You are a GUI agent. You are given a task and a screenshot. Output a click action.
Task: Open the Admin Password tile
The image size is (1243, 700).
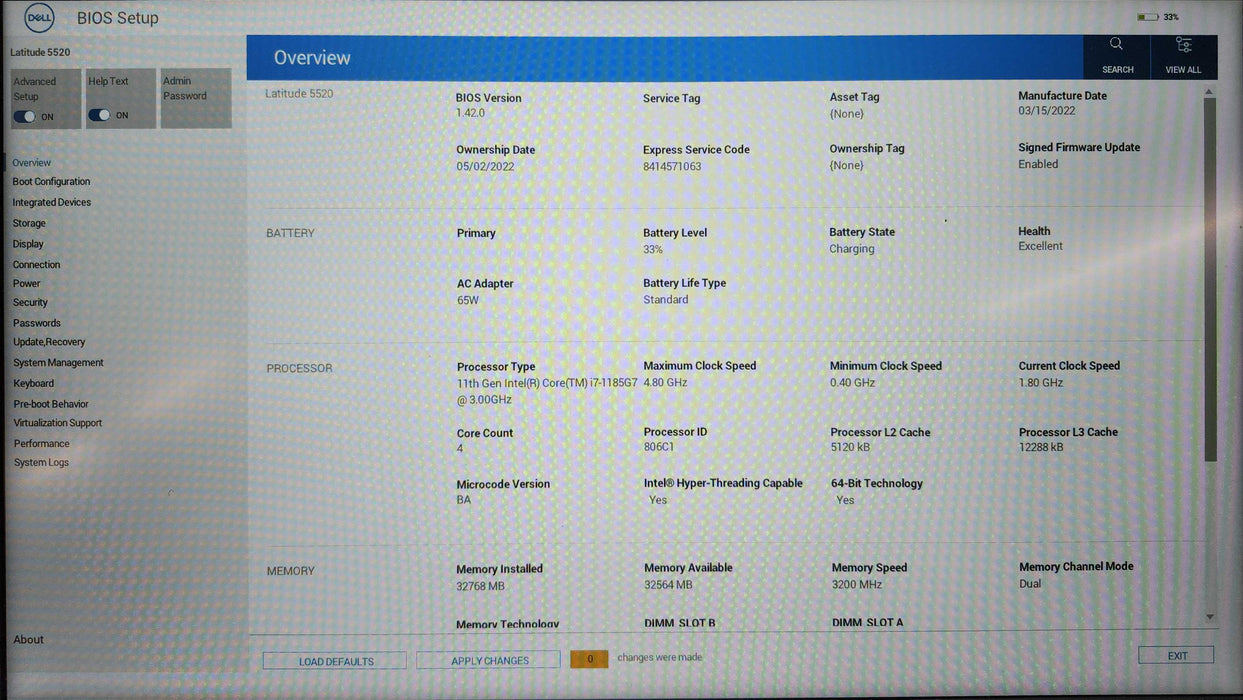pos(196,98)
